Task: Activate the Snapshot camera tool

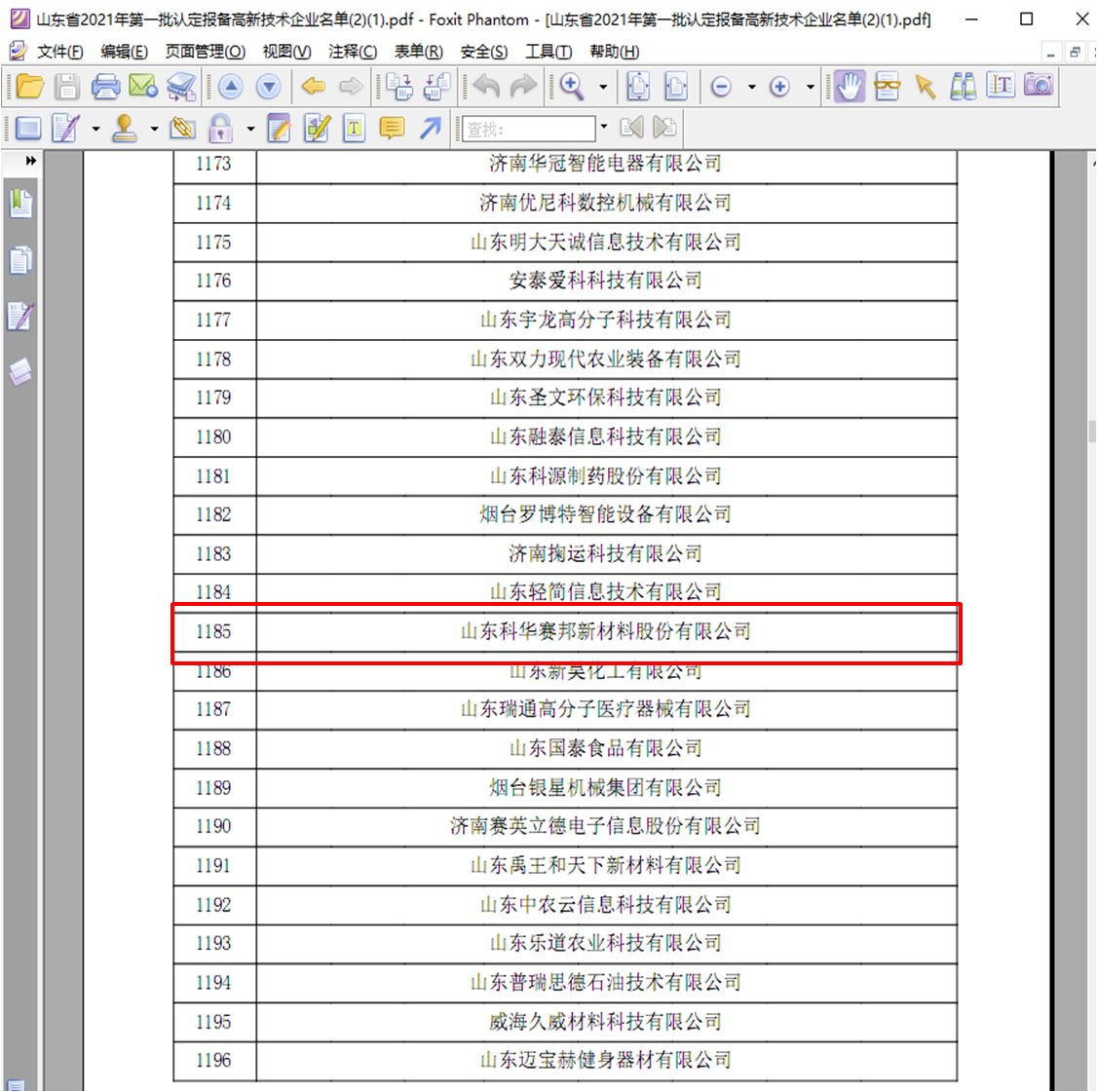Action: (x=1039, y=87)
